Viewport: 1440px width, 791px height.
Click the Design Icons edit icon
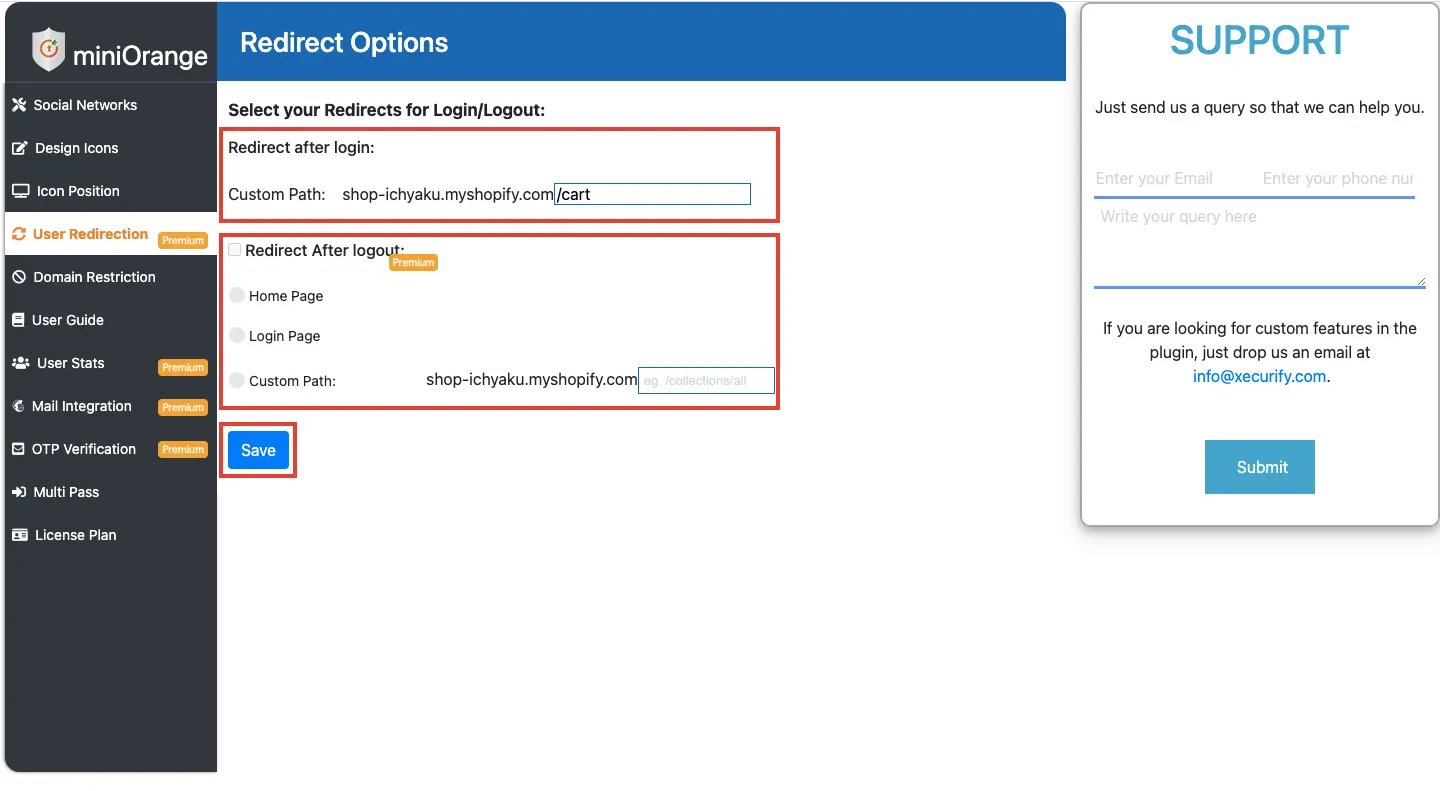(x=19, y=148)
